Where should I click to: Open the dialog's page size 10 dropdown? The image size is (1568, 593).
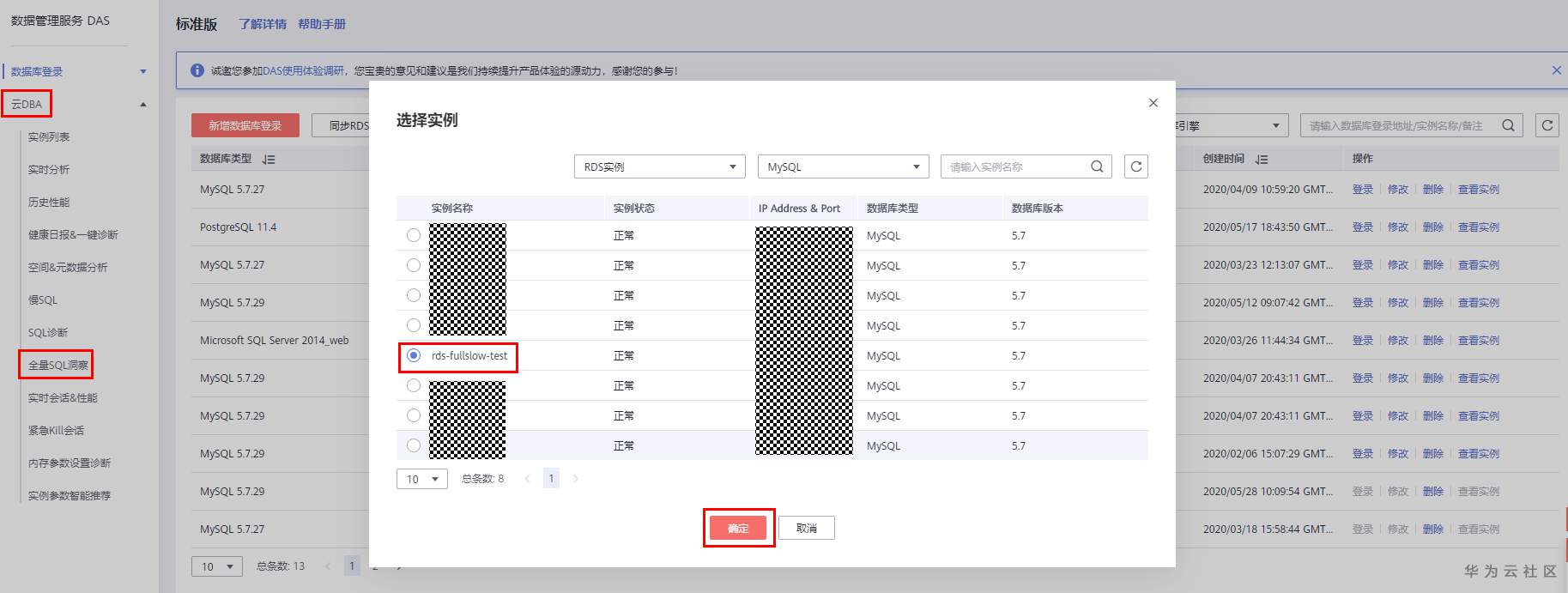tap(422, 479)
